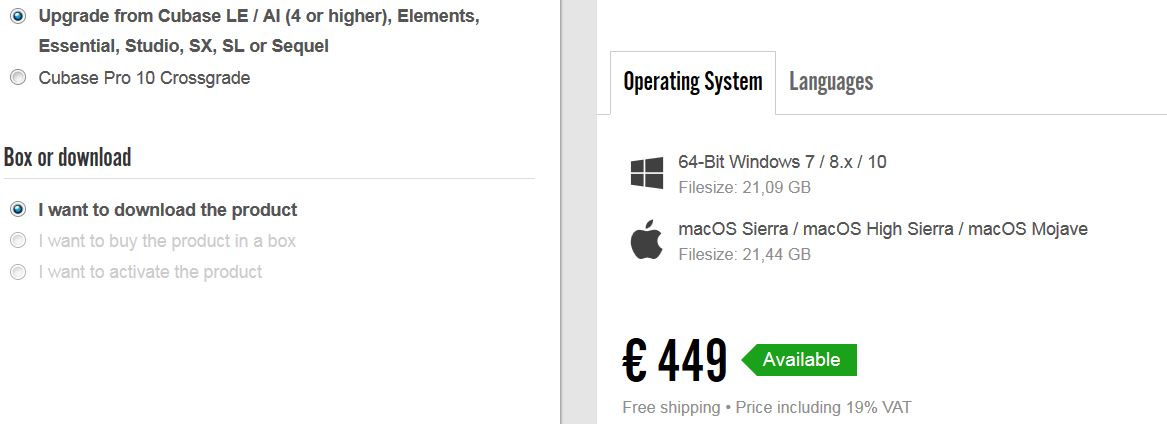Click the macOS Filesize 21,44 GB text
Screen dimensions: 1167x424
coord(744,254)
